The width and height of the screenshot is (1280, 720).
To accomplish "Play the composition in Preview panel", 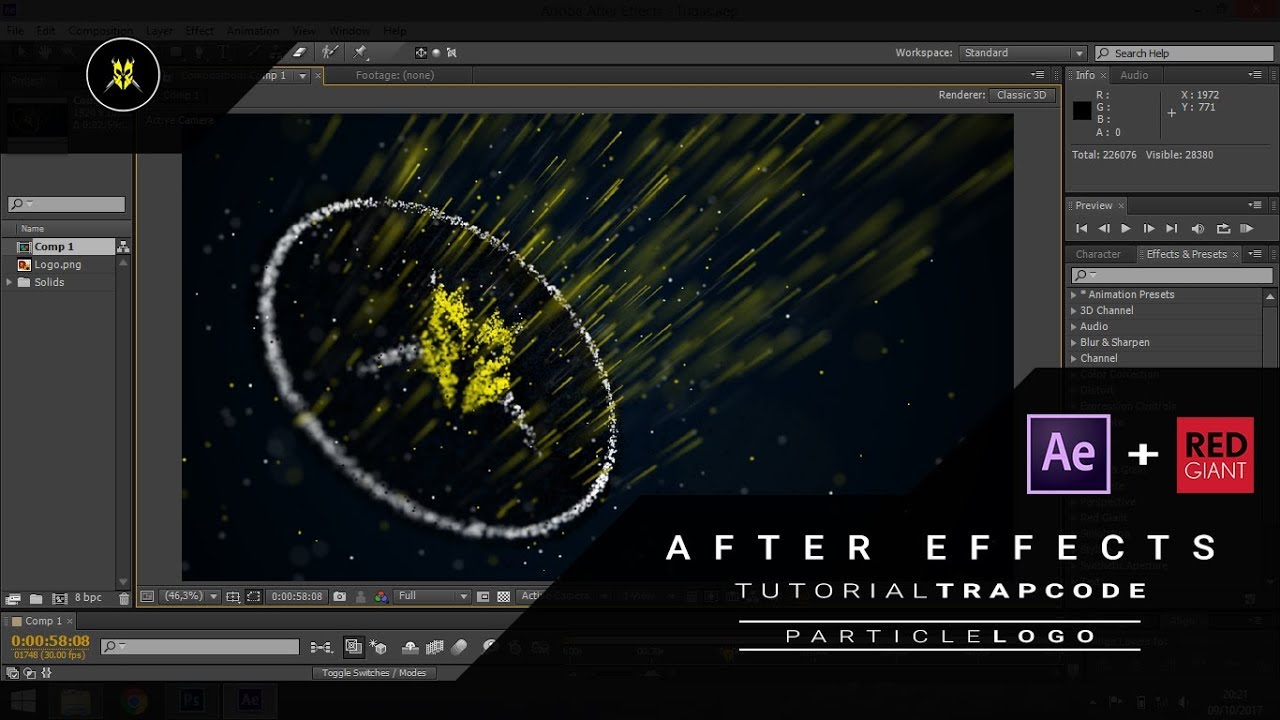I will click(x=1126, y=229).
